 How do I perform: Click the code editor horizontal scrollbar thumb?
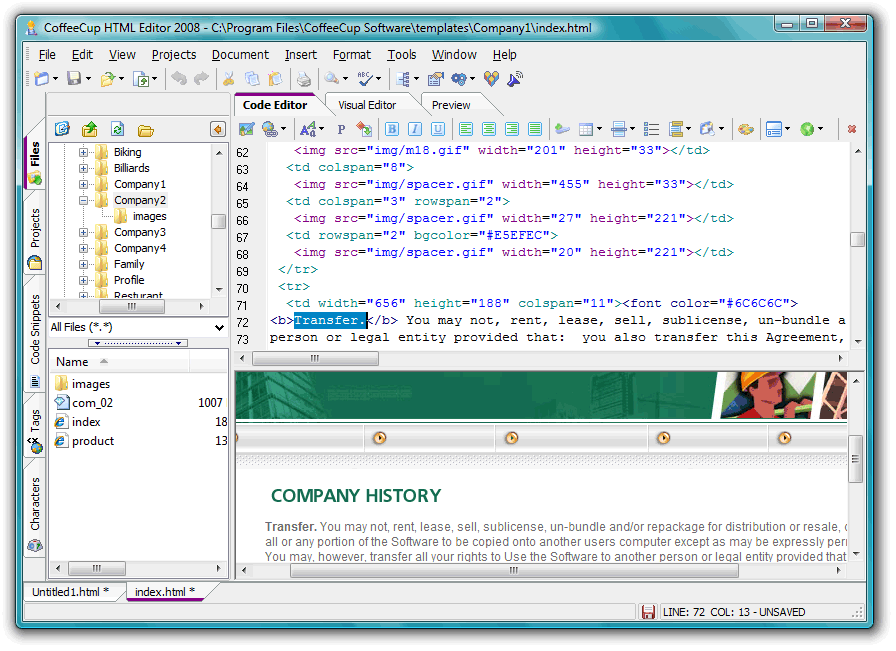point(315,358)
